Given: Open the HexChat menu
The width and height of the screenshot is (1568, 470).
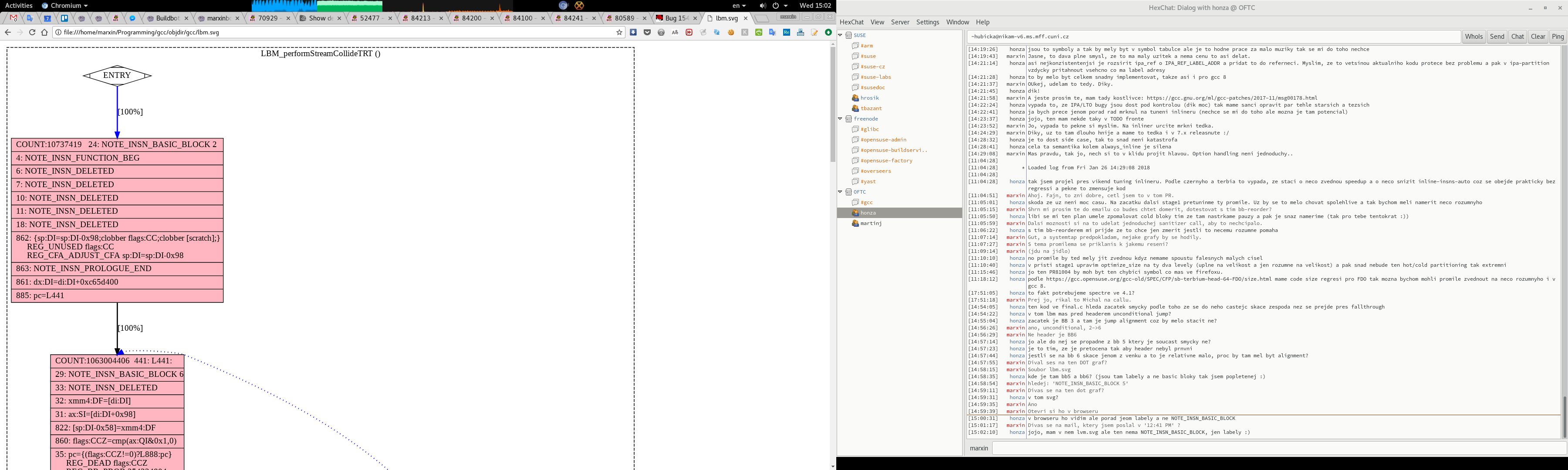Looking at the screenshot, I should point(852,22).
